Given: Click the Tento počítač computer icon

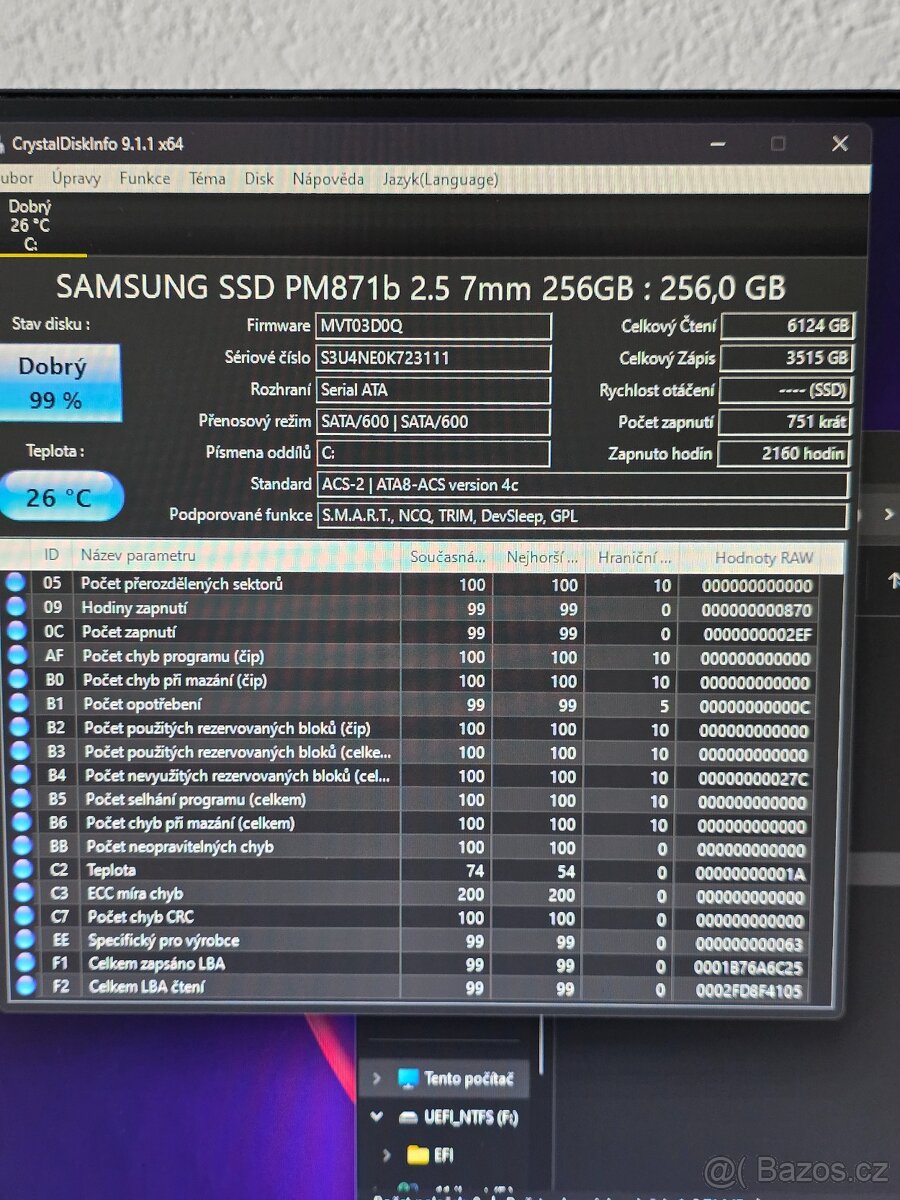Looking at the screenshot, I should click(409, 1078).
